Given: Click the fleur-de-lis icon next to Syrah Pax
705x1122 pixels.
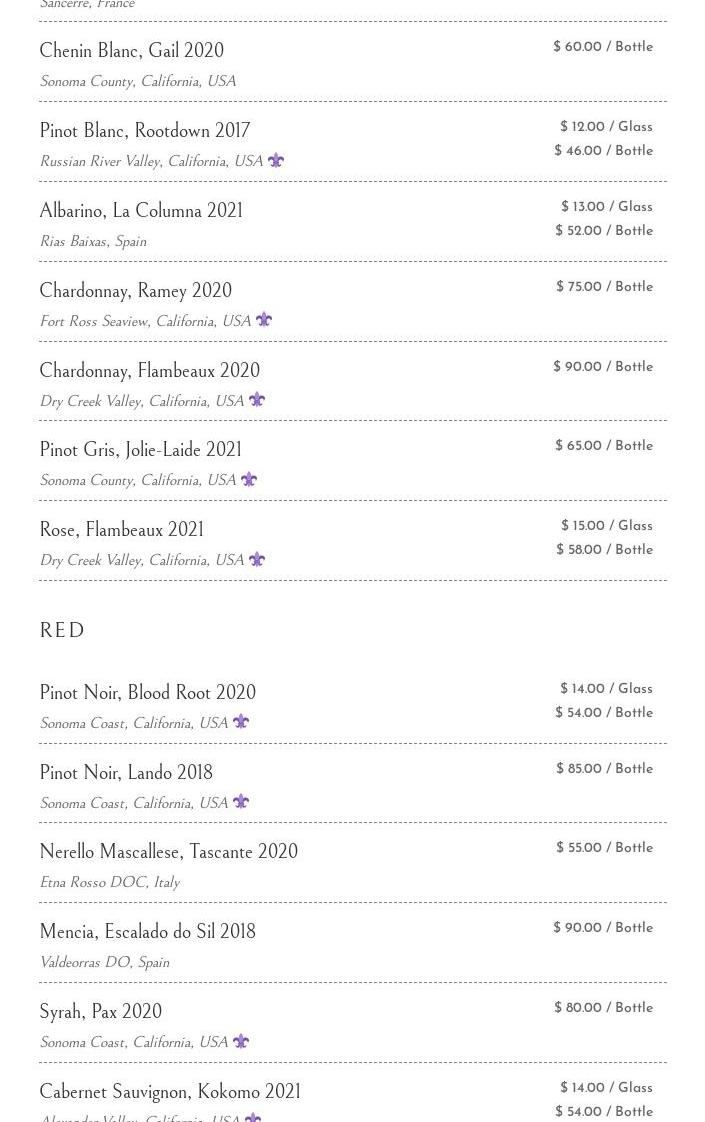Looking at the screenshot, I should (x=241, y=1041).
